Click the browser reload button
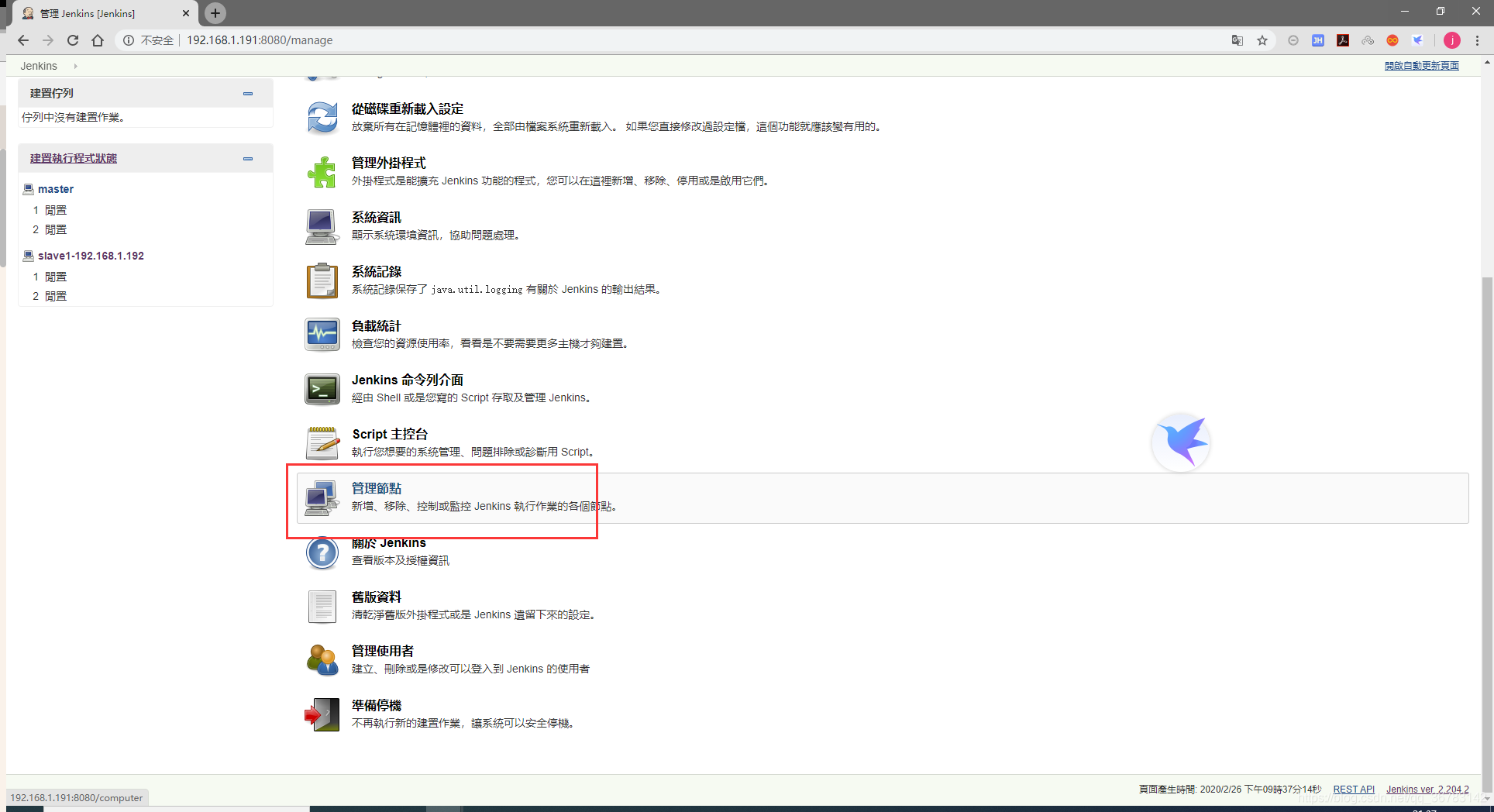Image resolution: width=1494 pixels, height=812 pixels. point(73,40)
